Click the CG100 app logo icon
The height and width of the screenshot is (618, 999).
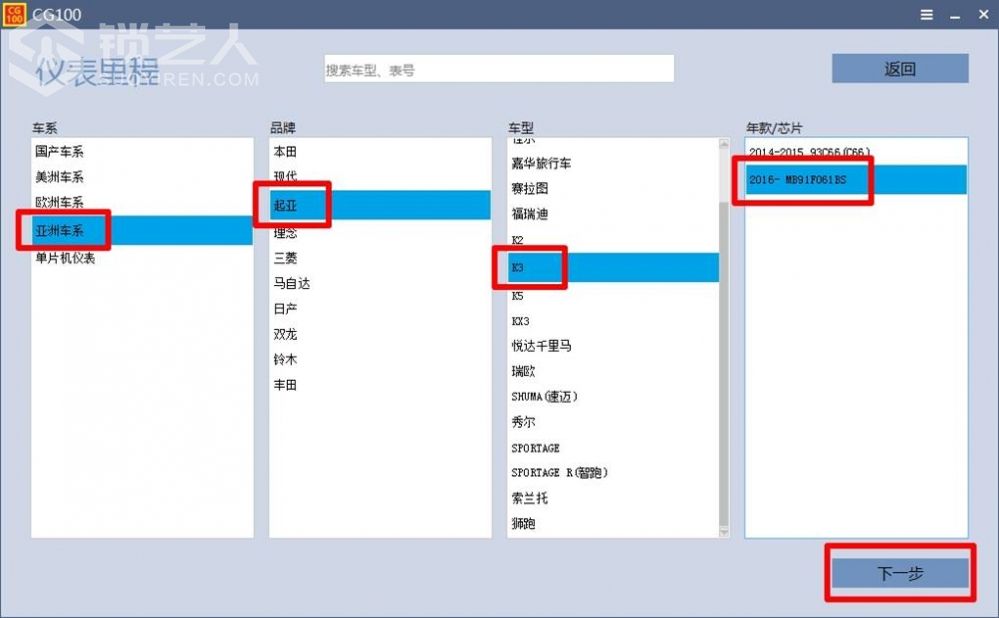[x=13, y=14]
